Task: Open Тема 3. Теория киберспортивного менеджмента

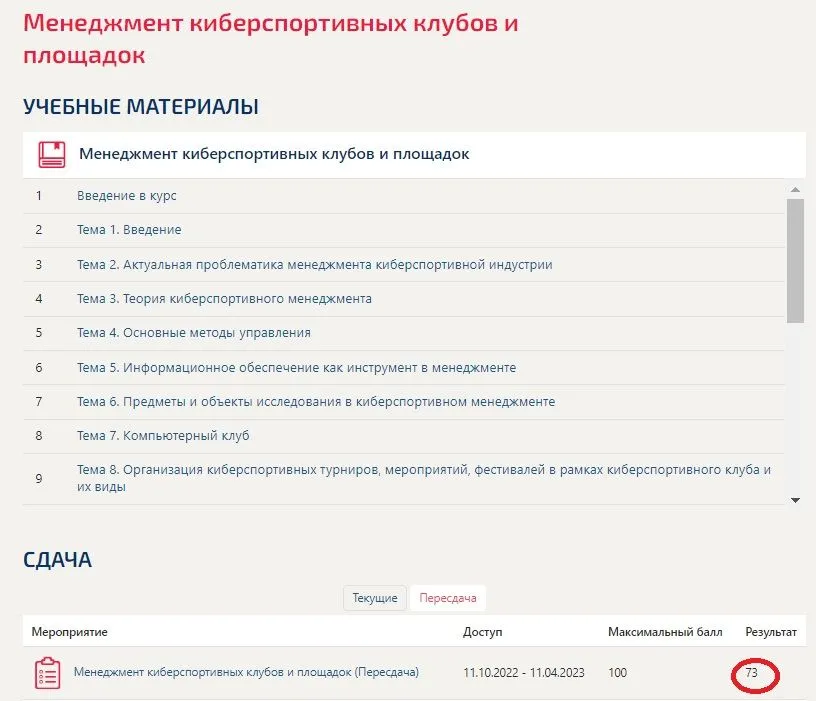Action: point(224,299)
